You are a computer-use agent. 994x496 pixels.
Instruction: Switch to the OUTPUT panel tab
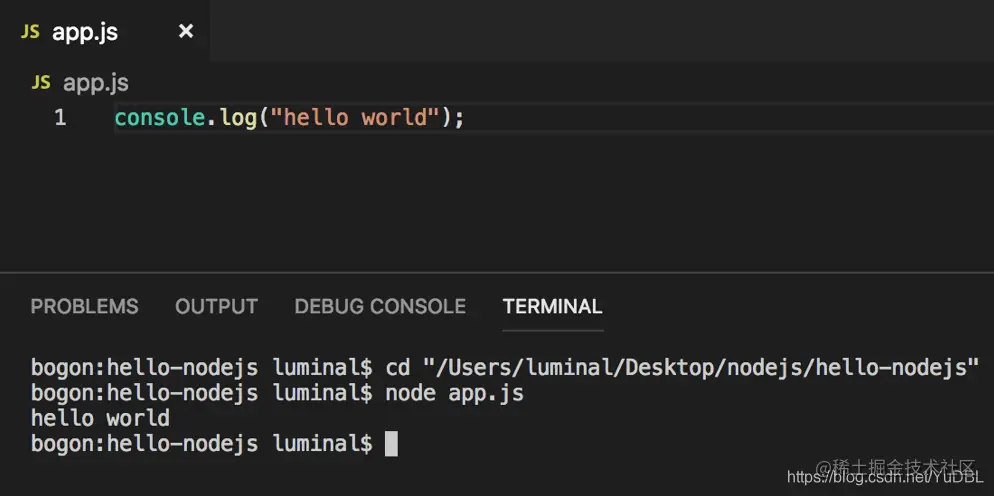216,306
